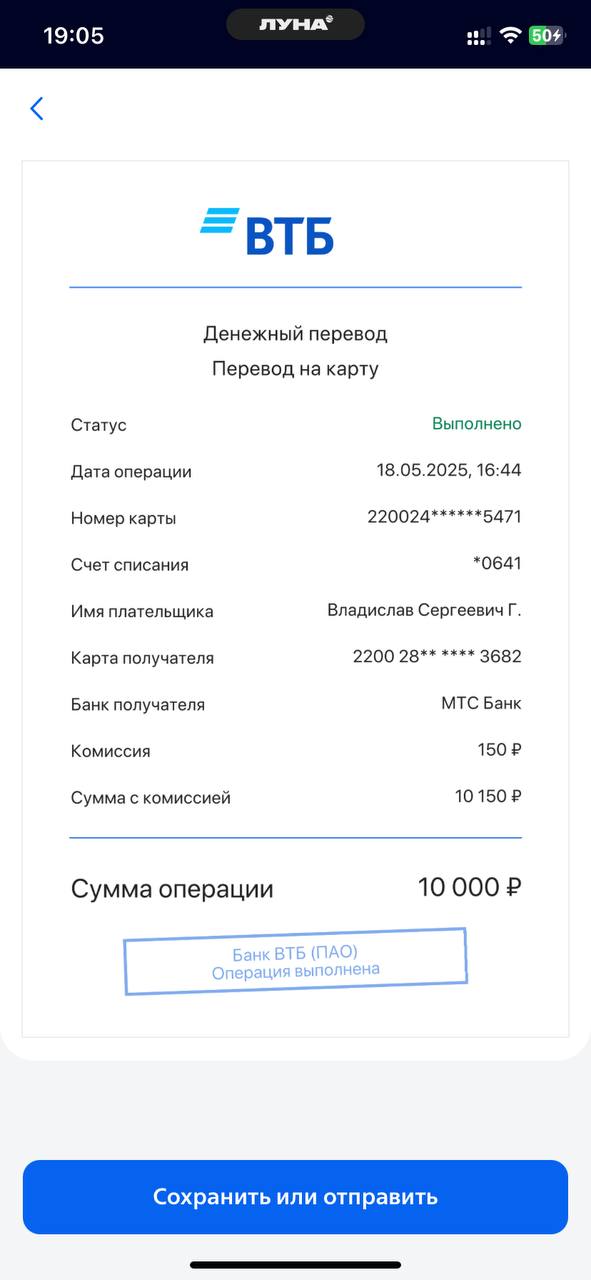Tap the payer name Владислав Сергеевич Г.
591x1280 pixels.
(424, 610)
